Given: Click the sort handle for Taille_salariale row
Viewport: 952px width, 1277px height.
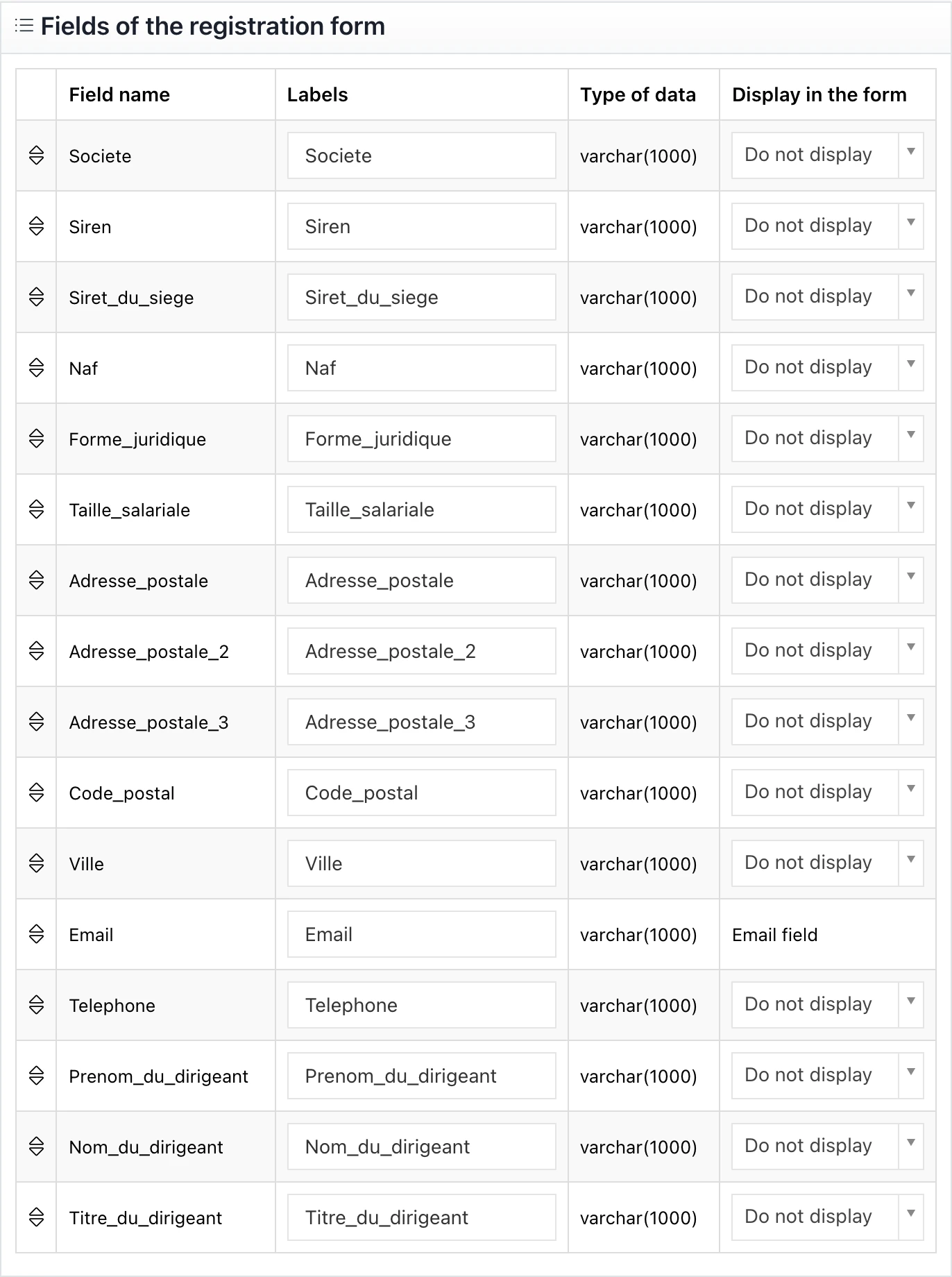Looking at the screenshot, I should tap(37, 509).
